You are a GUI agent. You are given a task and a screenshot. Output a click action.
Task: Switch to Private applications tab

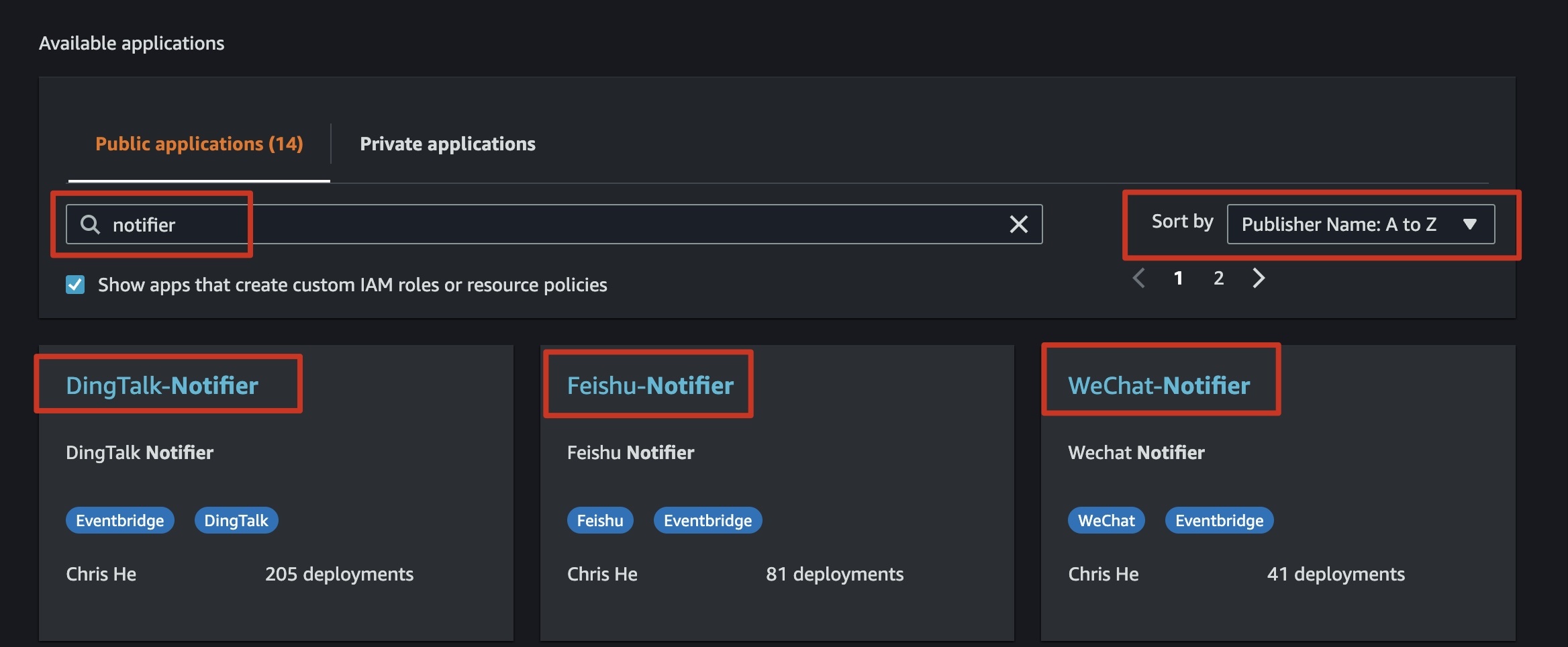tap(448, 144)
